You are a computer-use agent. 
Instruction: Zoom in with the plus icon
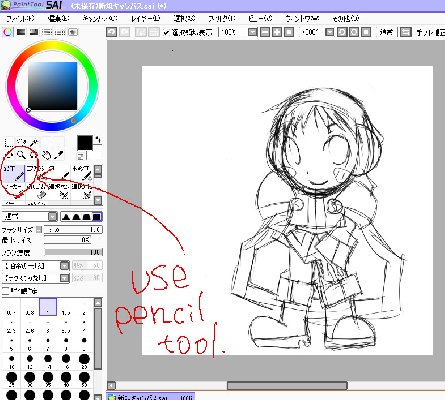277,32
